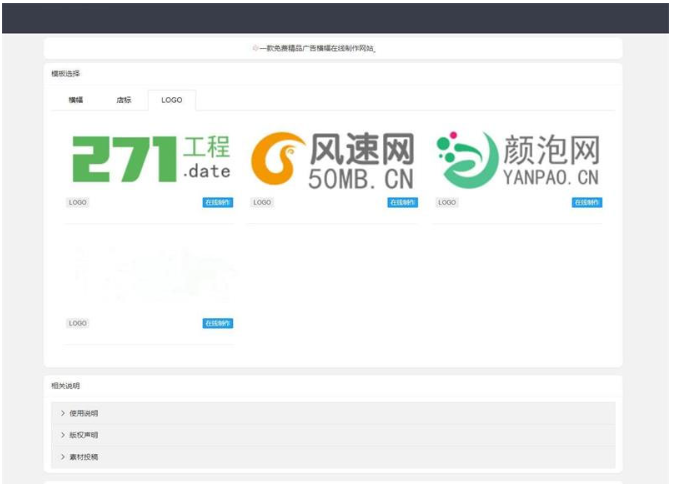Click 在线制作 under the 风速网 logo
Viewport: 691px width, 484px height.
[x=403, y=202]
